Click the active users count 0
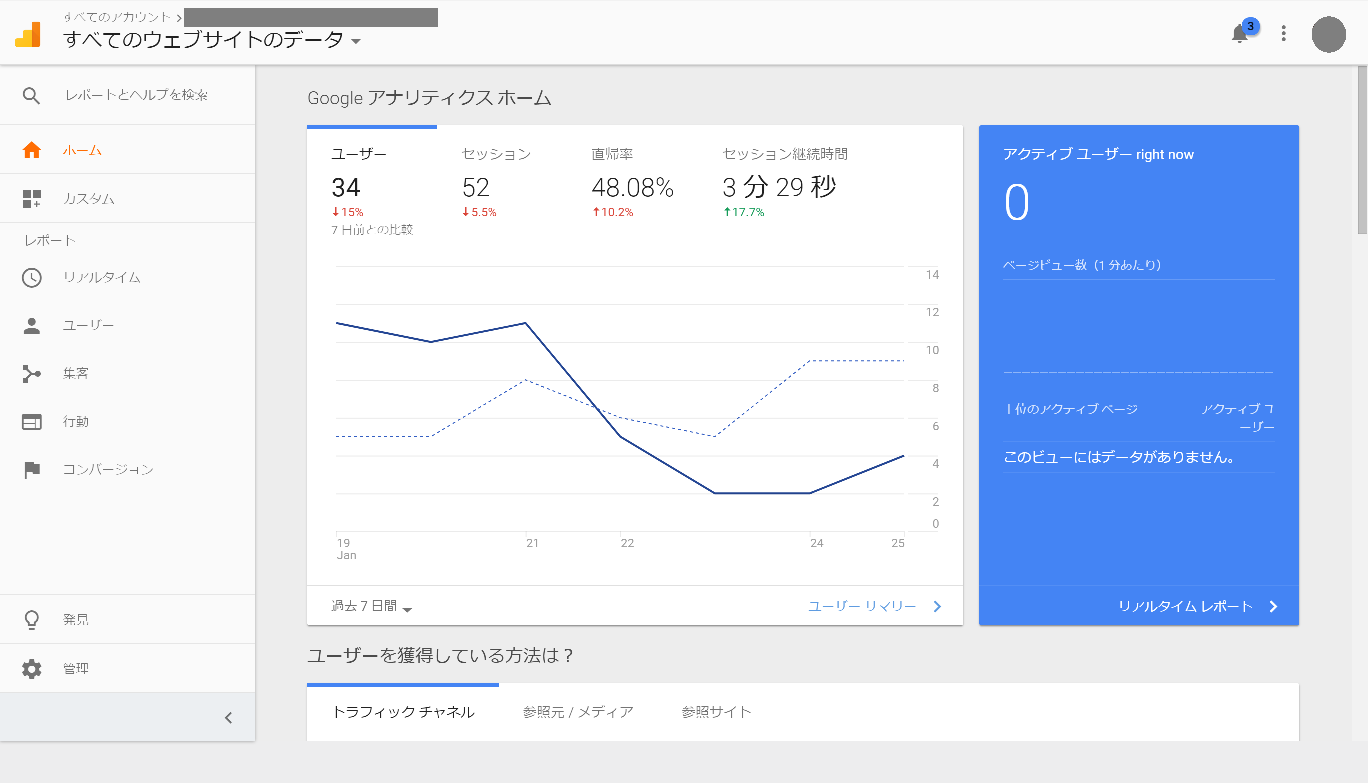1368x783 pixels. coord(1016,203)
